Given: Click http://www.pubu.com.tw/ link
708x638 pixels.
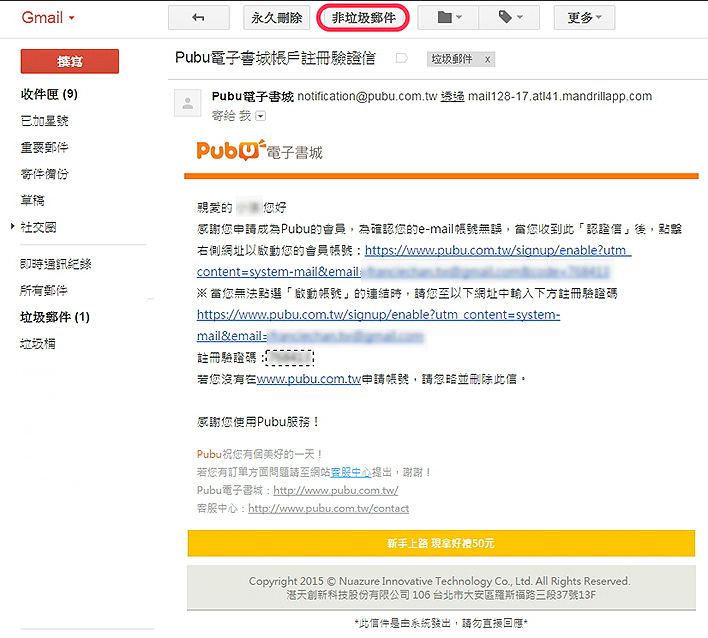Looking at the screenshot, I should click(x=336, y=490).
